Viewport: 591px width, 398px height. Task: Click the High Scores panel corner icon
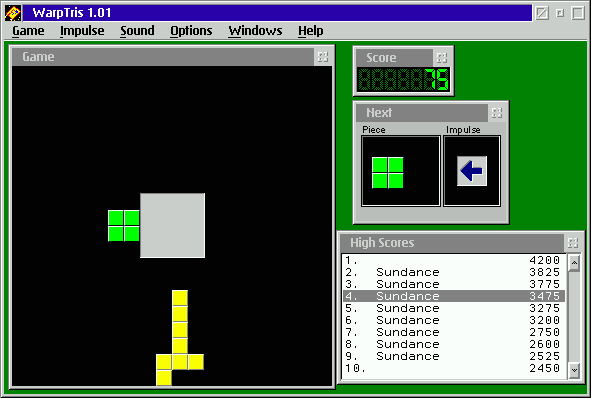[573, 243]
